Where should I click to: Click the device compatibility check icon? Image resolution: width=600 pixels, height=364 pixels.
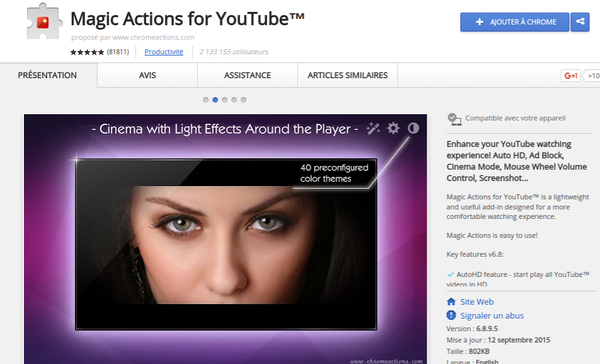tap(454, 119)
